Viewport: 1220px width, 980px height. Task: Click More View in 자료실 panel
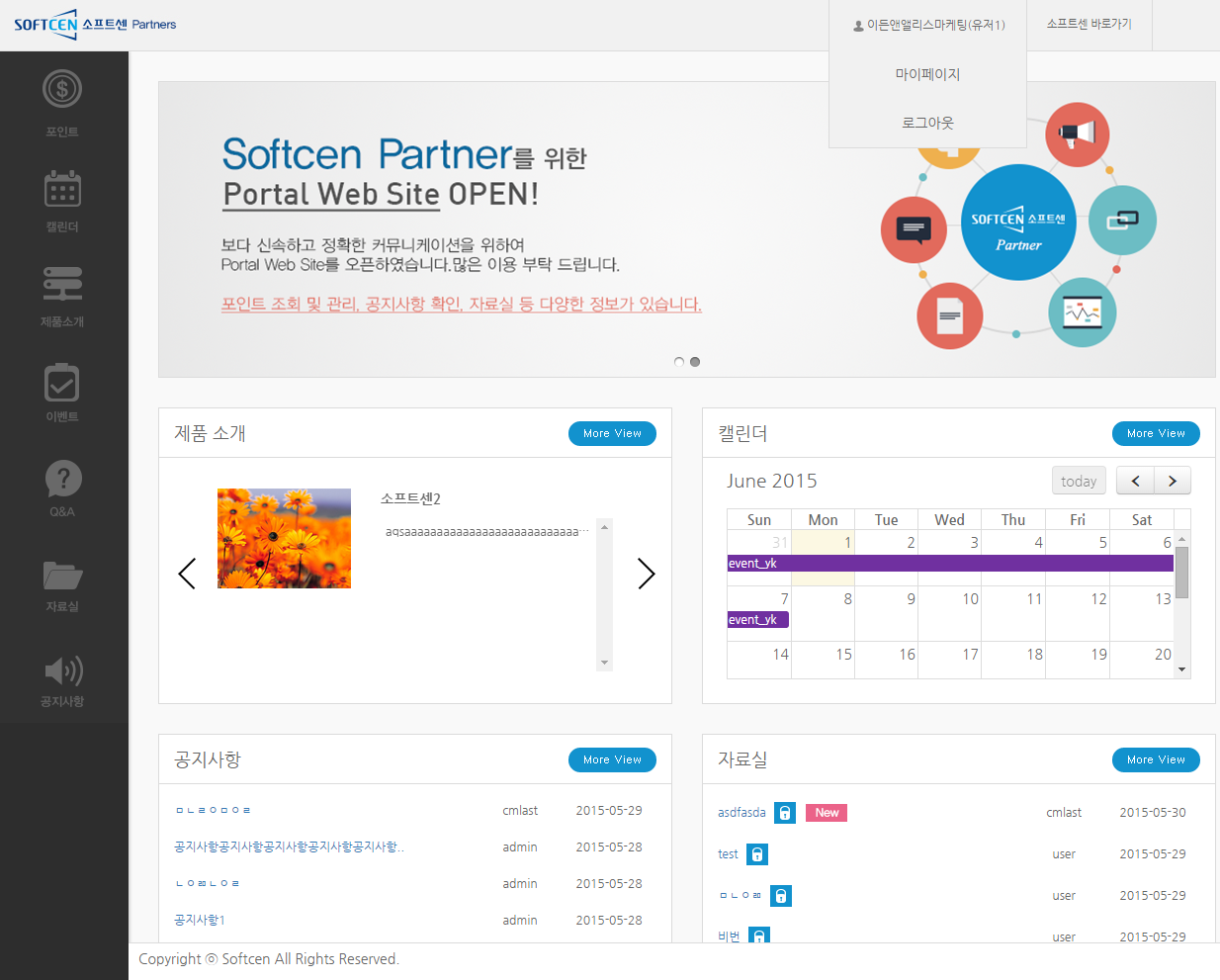coord(1156,759)
